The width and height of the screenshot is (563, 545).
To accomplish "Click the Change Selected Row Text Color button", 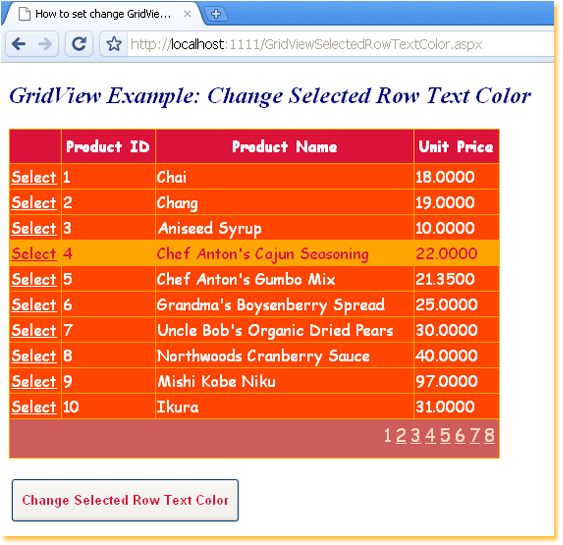I will [x=125, y=500].
